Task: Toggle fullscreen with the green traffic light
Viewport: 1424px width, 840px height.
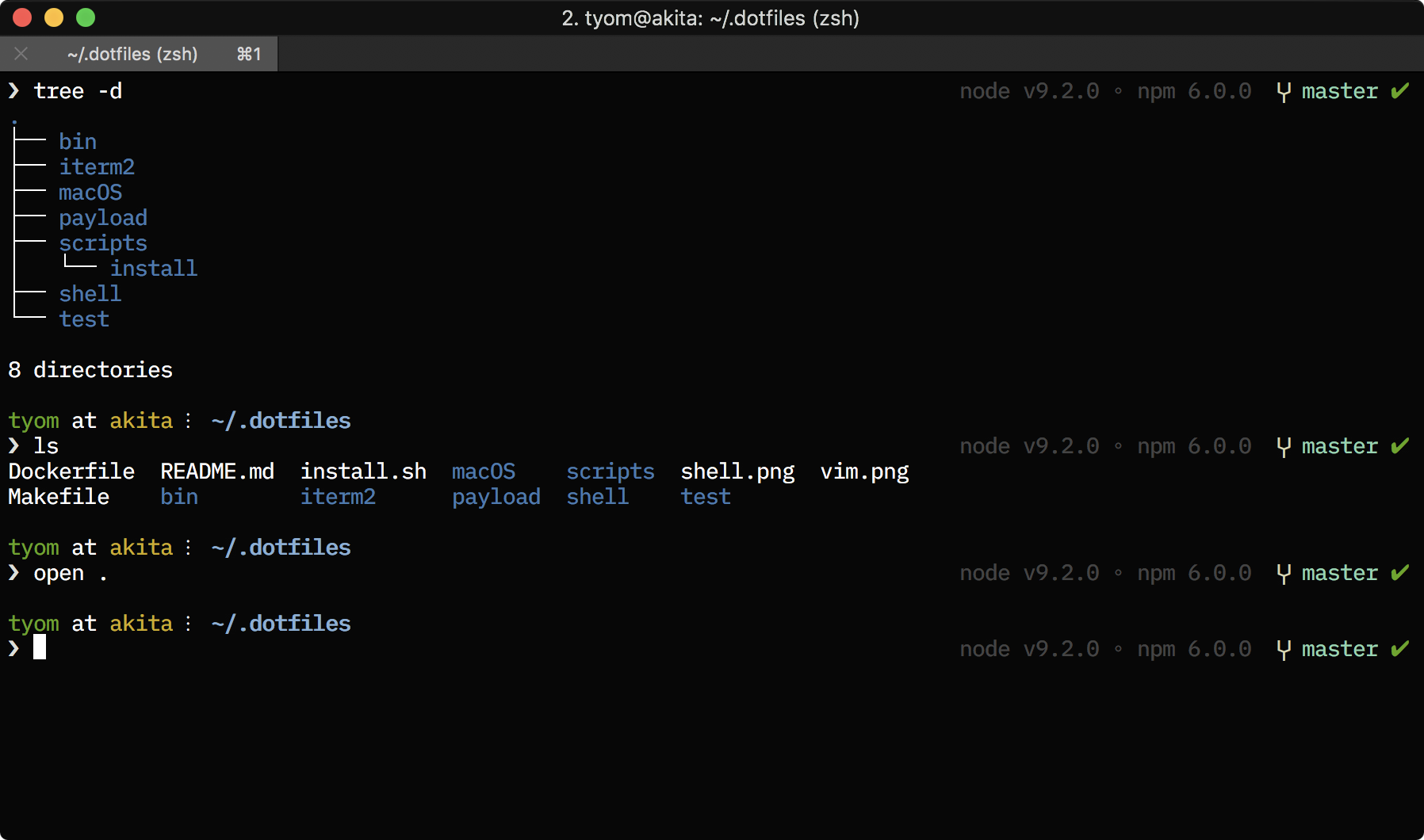Action: [86, 17]
